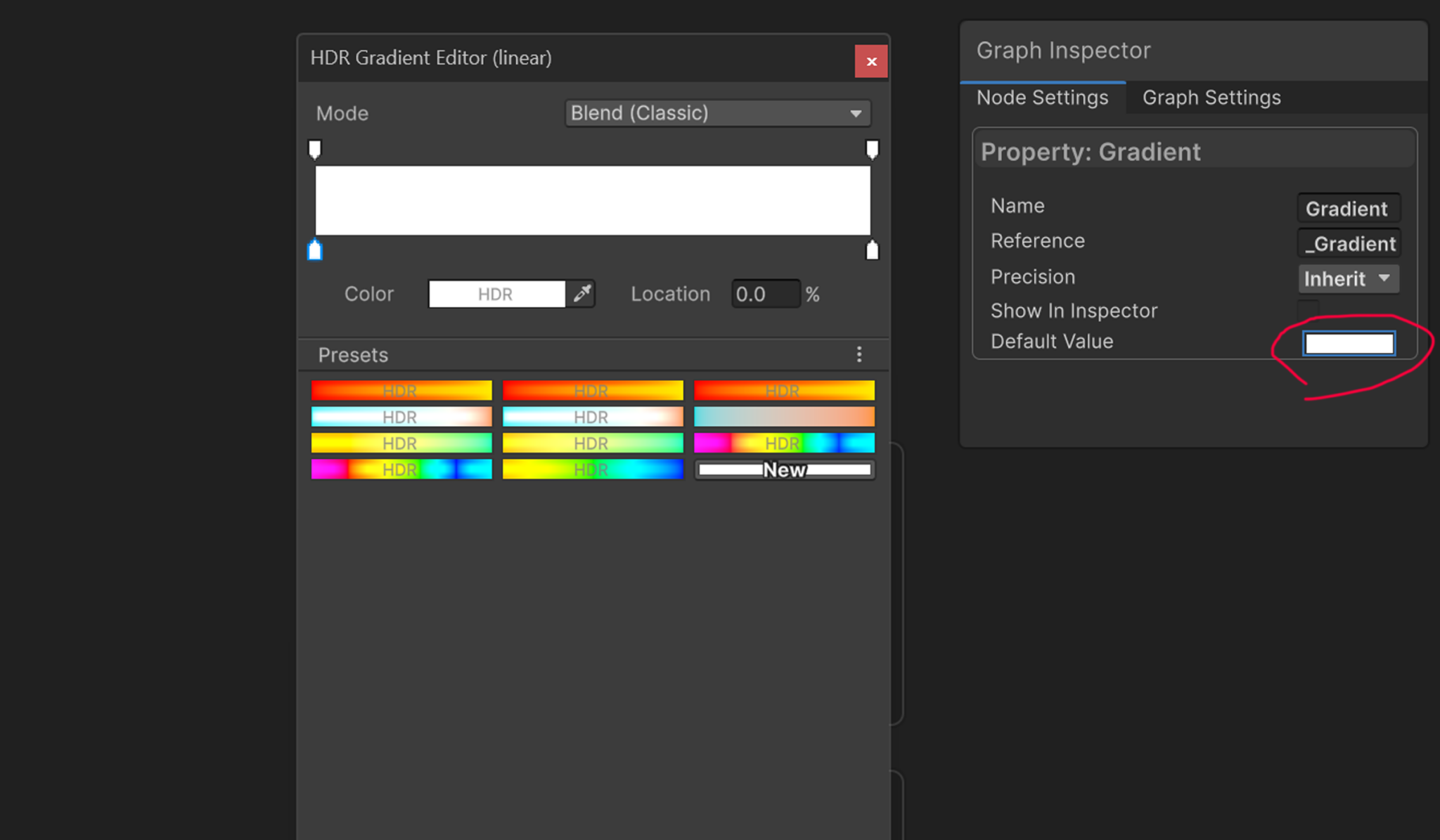This screenshot has height=840, width=1440.
Task: Select the left color key marker below gradient
Action: coord(315,250)
